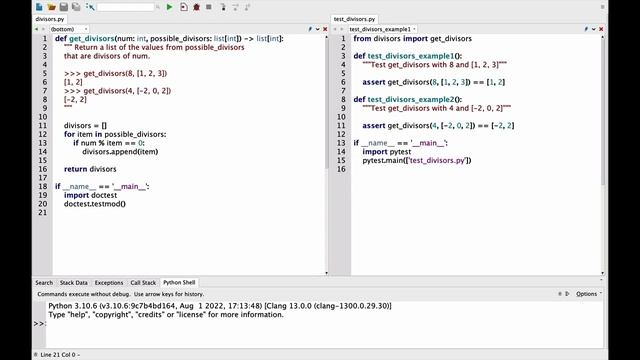Click 'Line 21 Col 0' in status bar
Screen dimensions: 640x360
58,355
